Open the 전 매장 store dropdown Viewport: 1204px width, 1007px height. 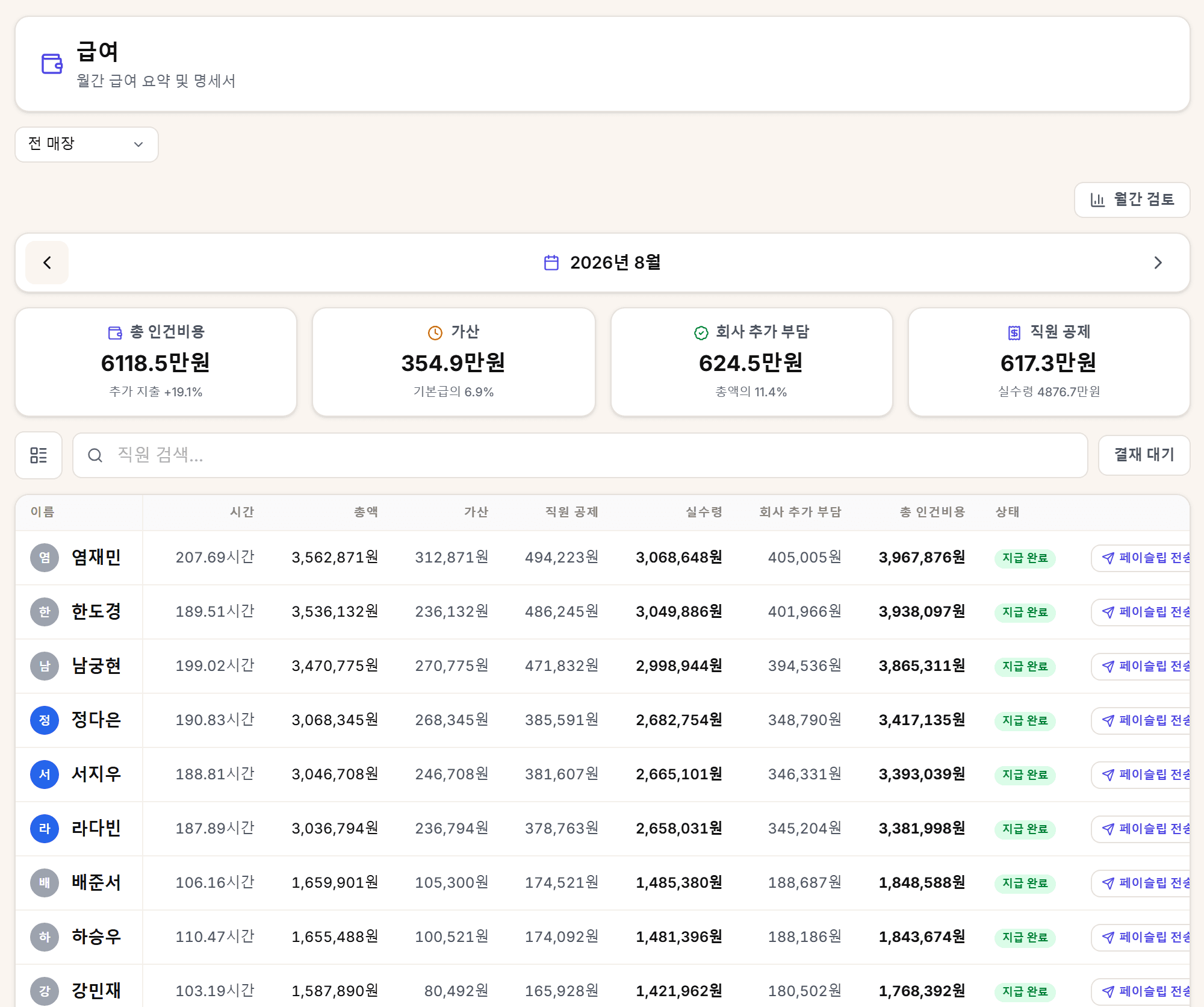tap(87, 145)
